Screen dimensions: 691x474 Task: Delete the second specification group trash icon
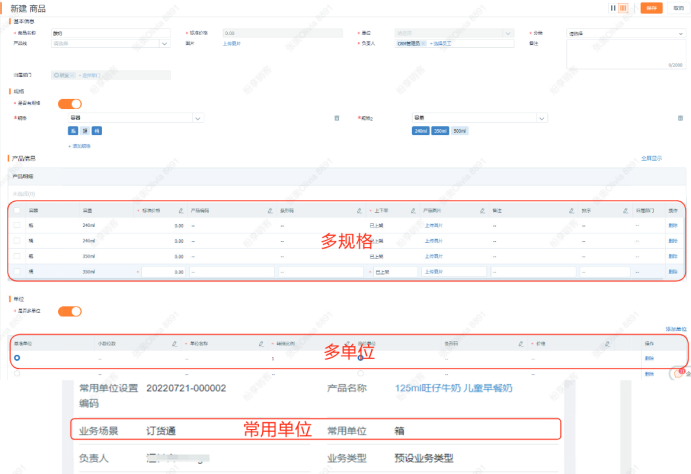click(679, 118)
